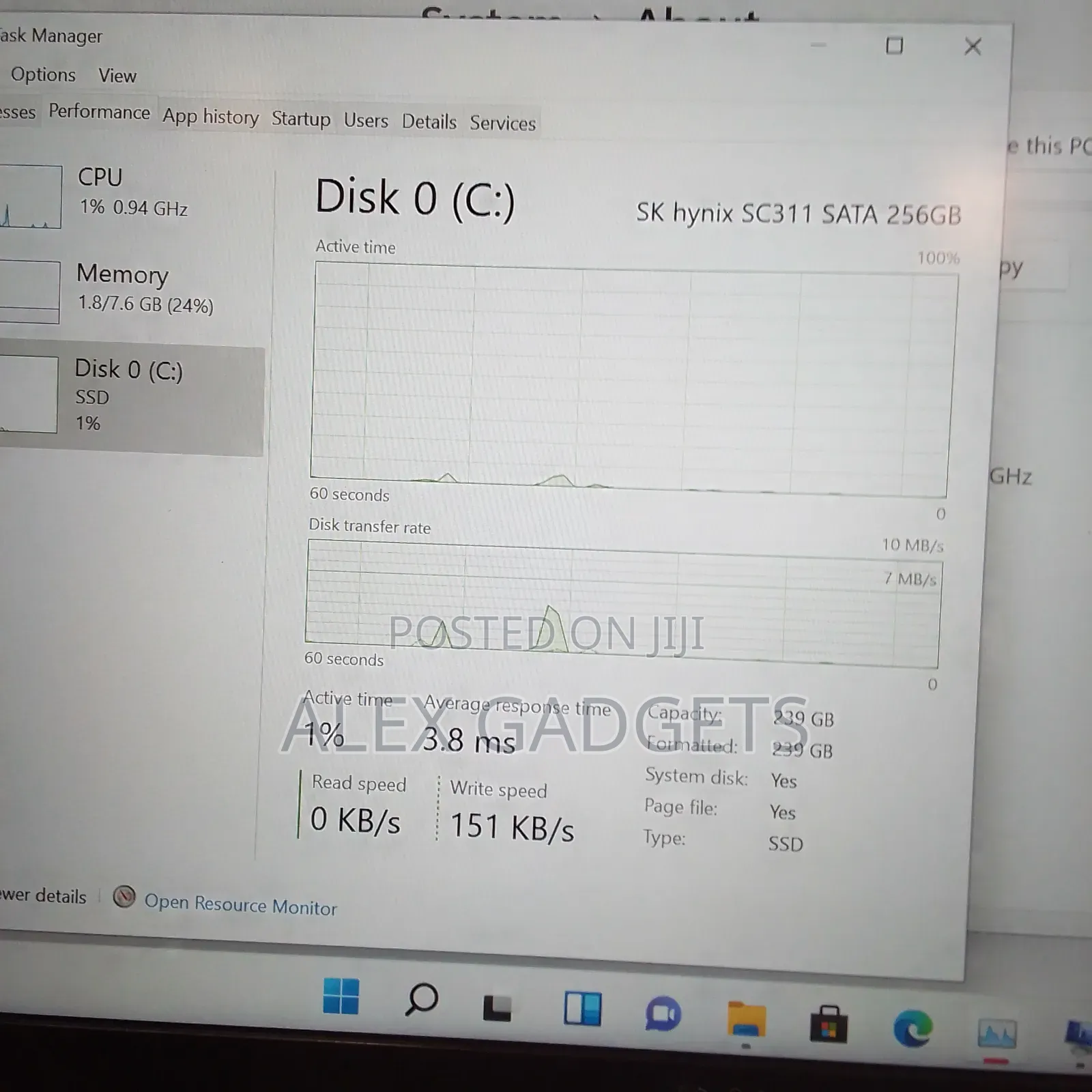Click the Page file Yes value
This screenshot has width=1092, height=1092.
(782, 812)
